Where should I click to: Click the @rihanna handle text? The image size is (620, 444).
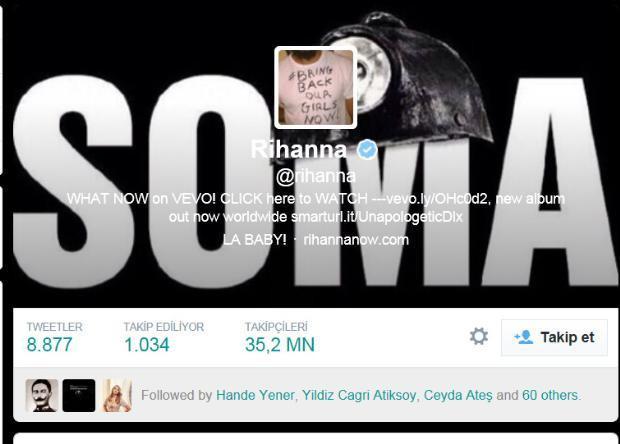pos(316,176)
